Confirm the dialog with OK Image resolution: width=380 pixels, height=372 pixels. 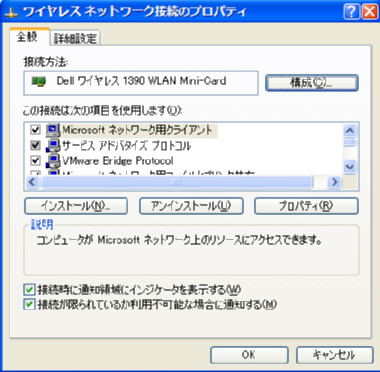(x=249, y=355)
